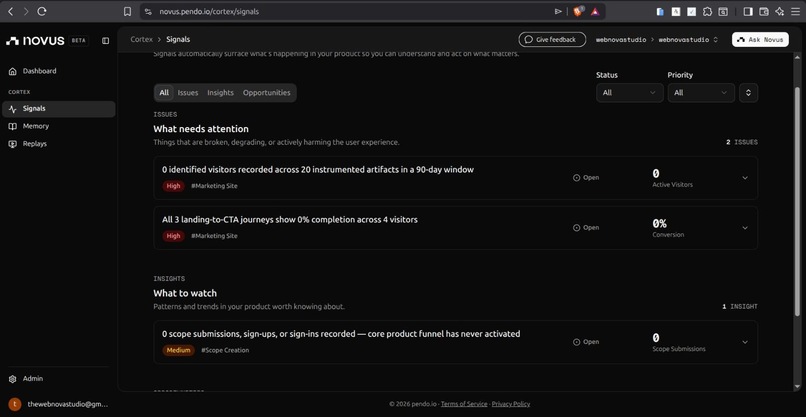Open Memory in the sidebar
Screen dimensions: 806x417
click(58, 126)
